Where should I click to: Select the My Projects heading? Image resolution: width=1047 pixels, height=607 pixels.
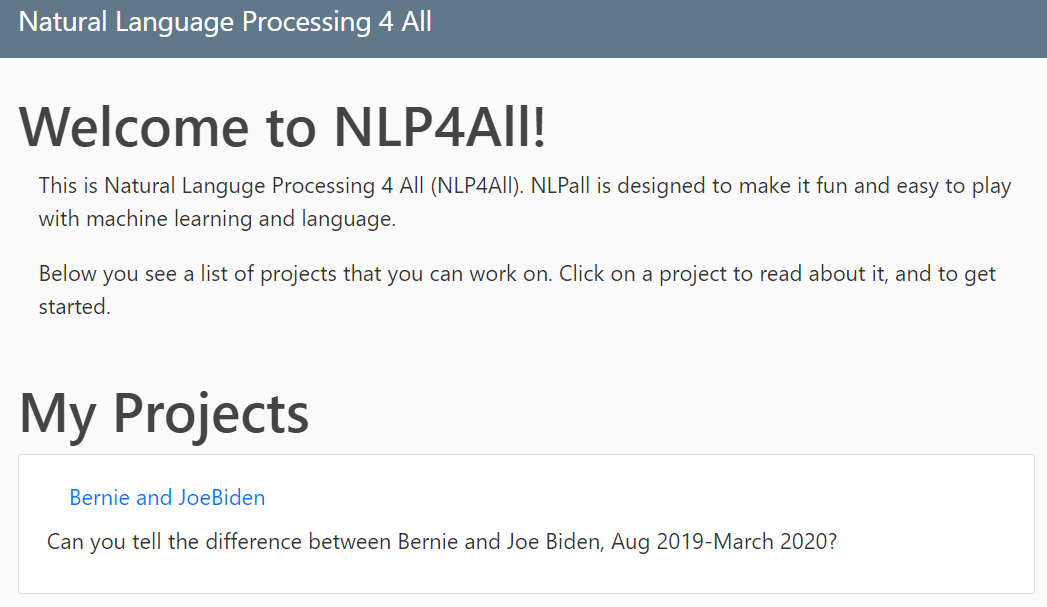[x=164, y=412]
